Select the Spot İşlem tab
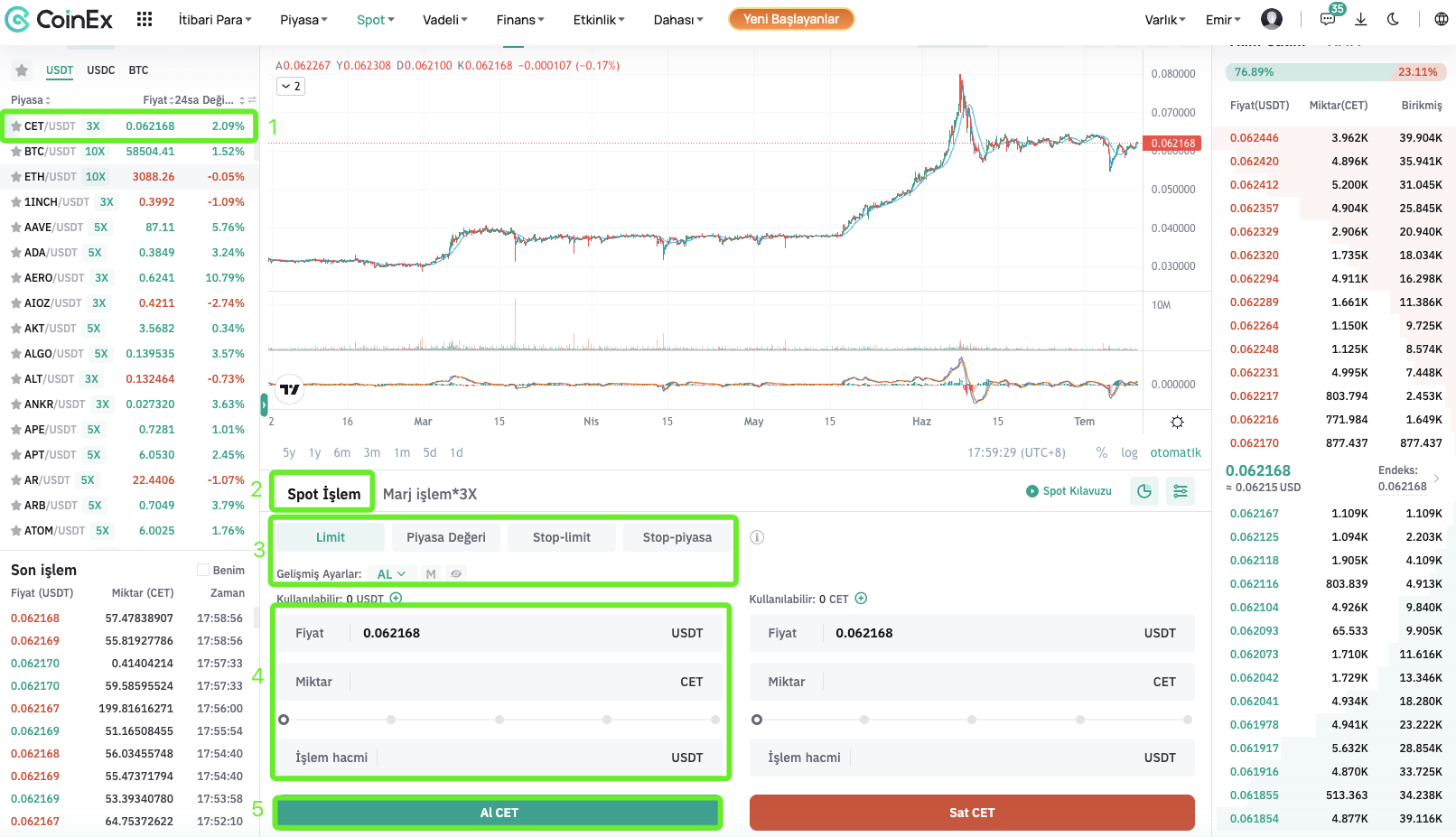This screenshot has width=1456, height=837. point(323,494)
